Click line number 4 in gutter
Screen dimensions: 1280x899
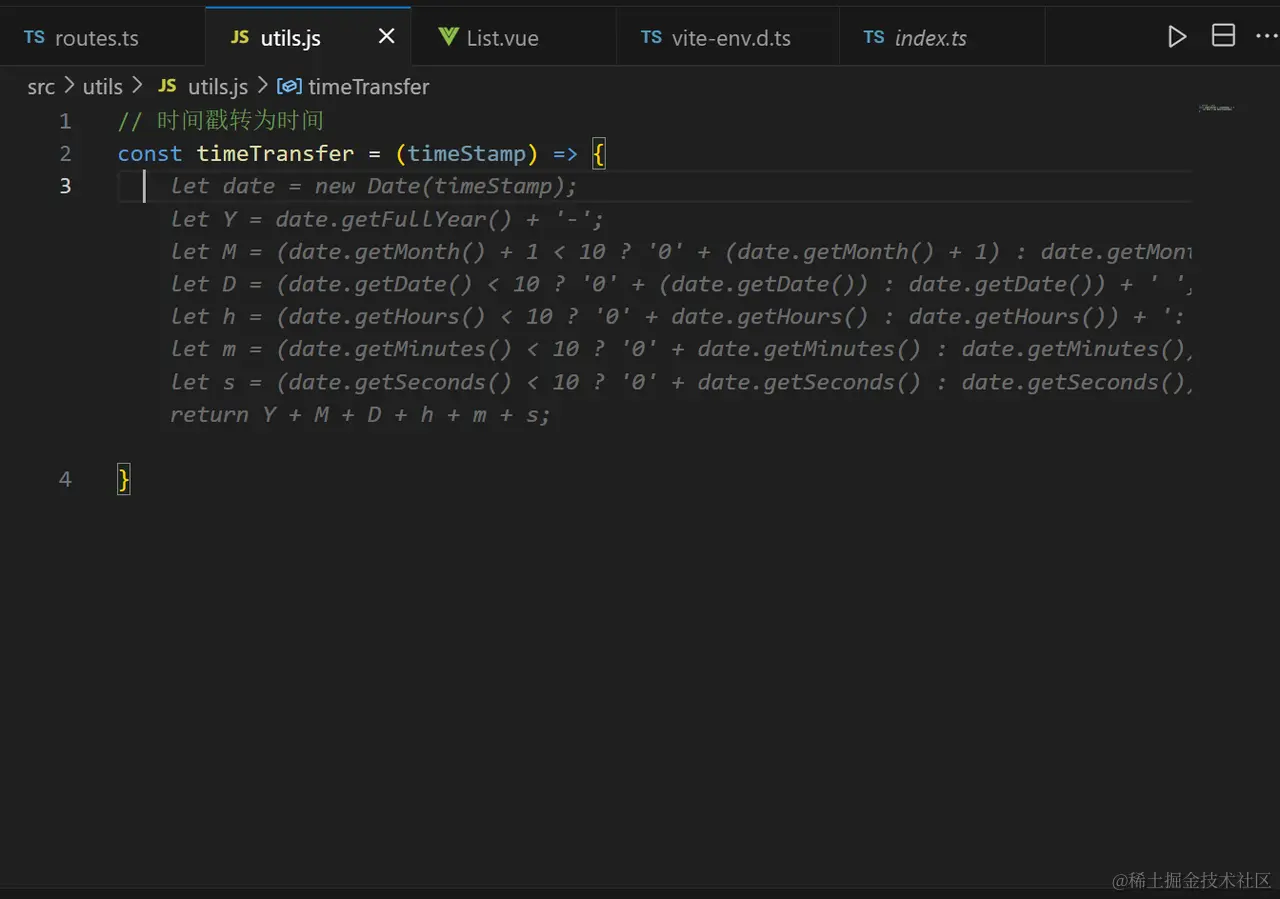pos(65,479)
